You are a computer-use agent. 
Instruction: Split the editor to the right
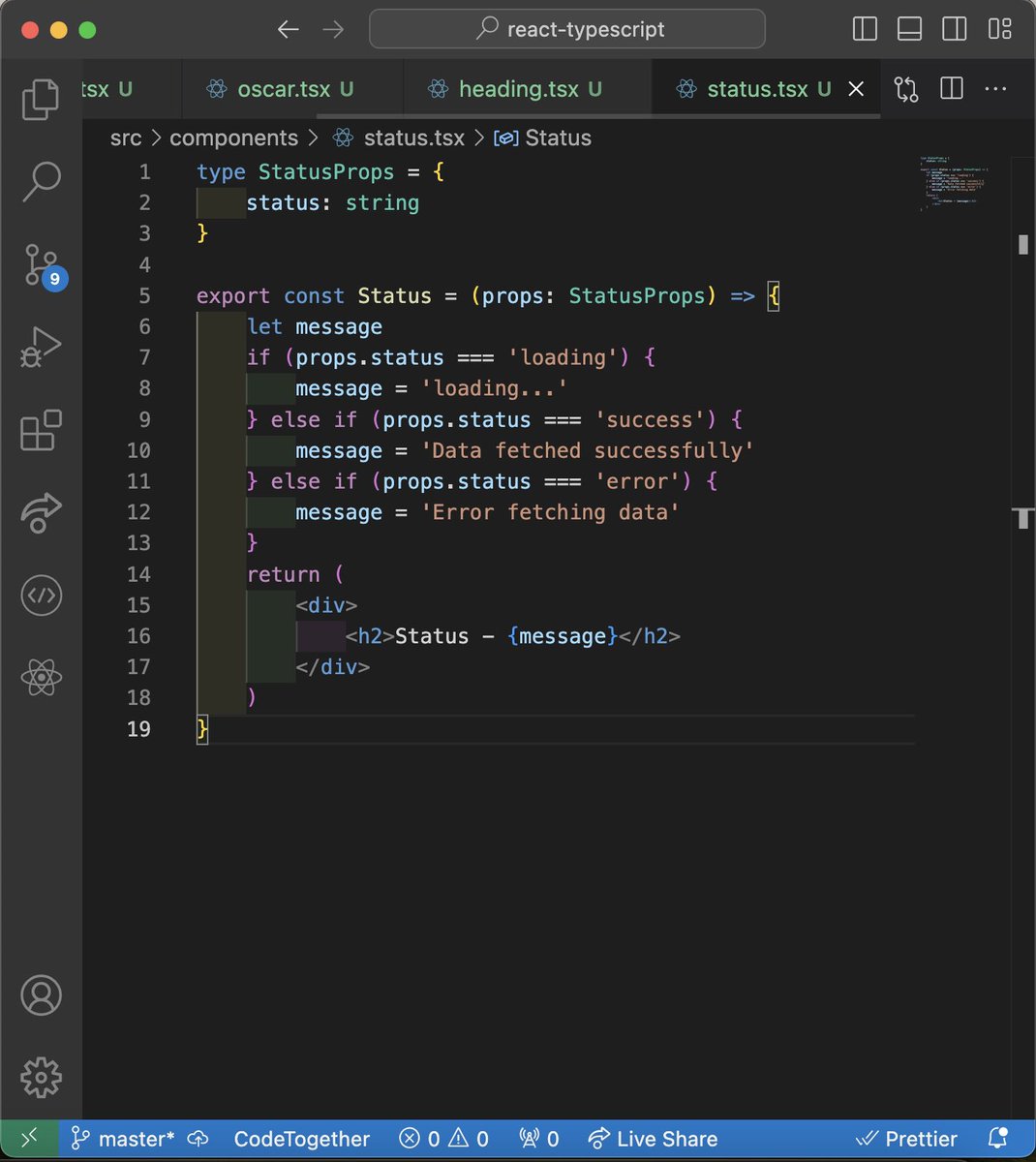pos(952,89)
